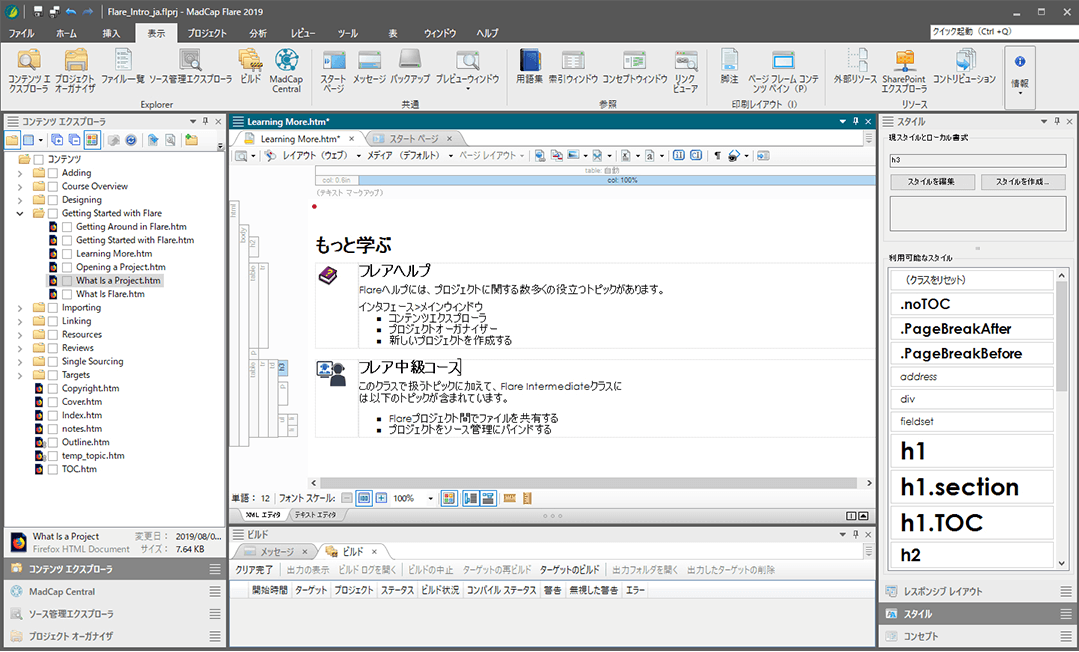Select the .noTOC style
Viewport: 1079px width, 652px height.
tap(972, 304)
